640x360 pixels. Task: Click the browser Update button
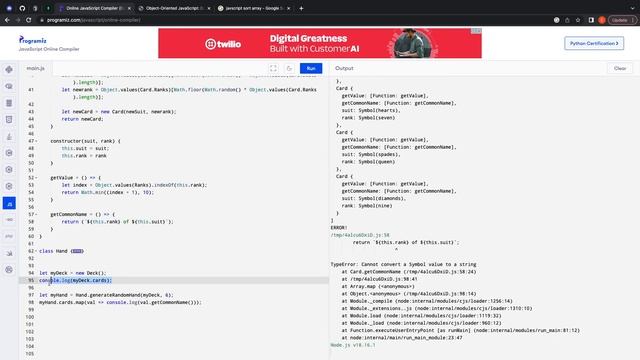(622, 20)
